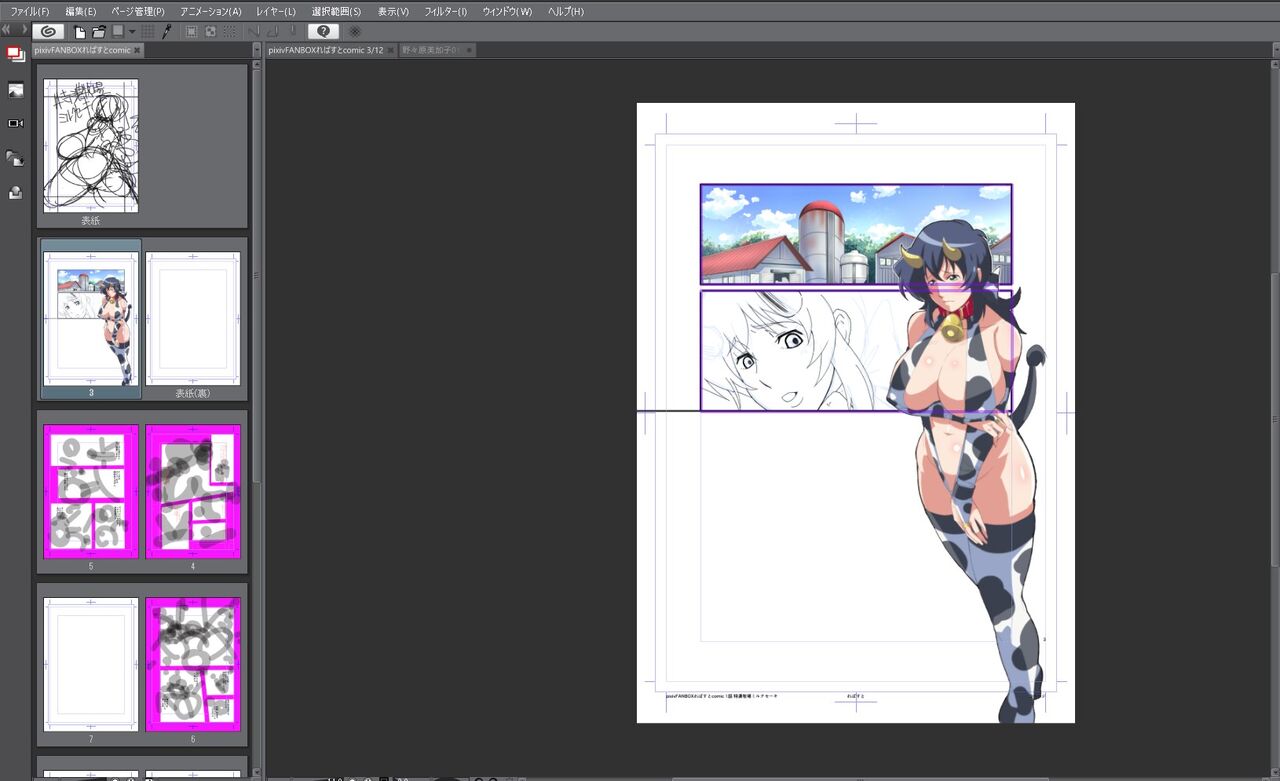Collapse the left palette dock with double arrows

coord(8,30)
